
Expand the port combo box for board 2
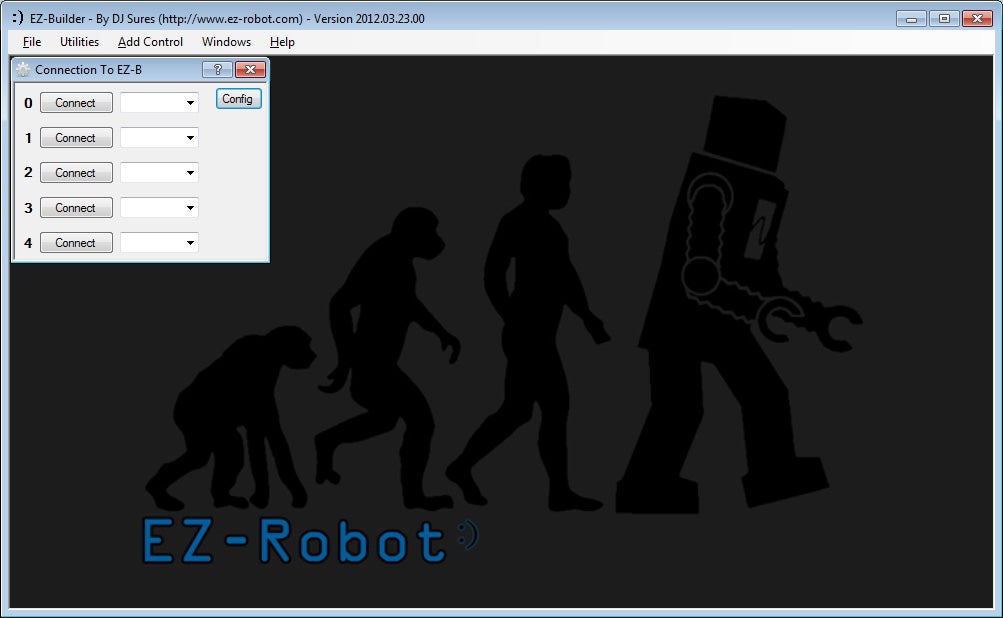click(x=190, y=173)
